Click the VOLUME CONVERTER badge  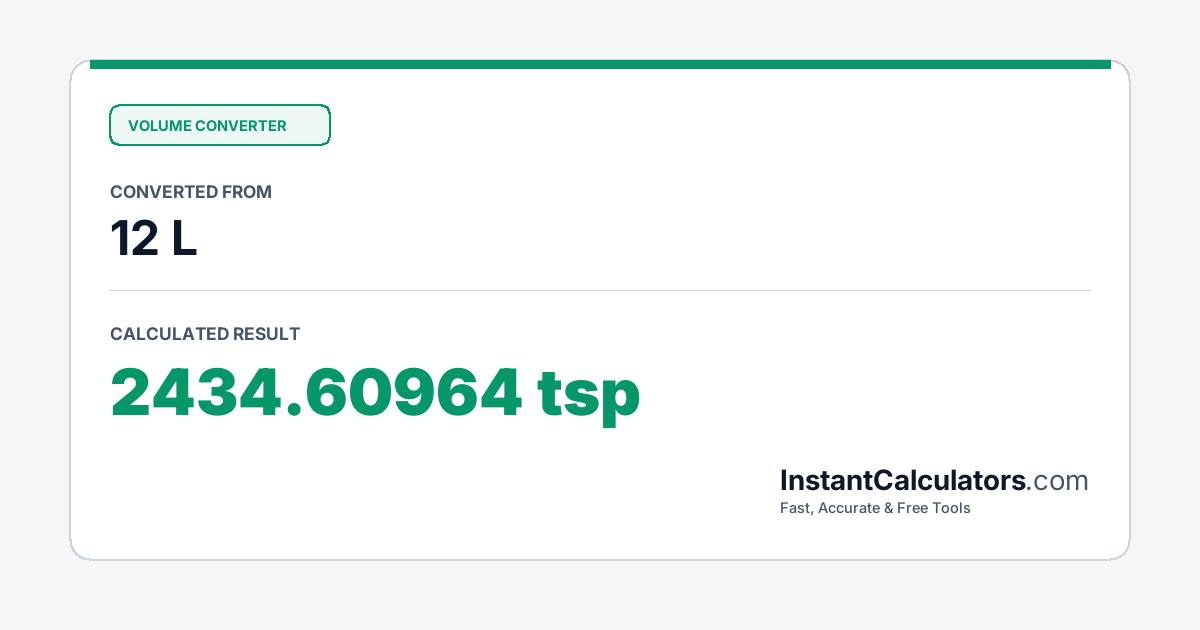[x=220, y=125]
